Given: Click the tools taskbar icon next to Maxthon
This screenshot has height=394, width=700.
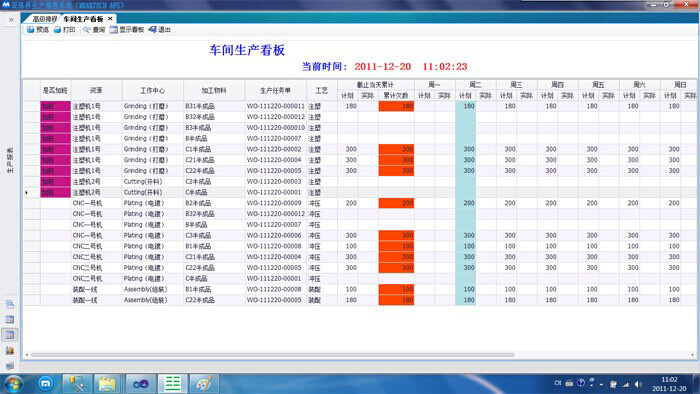Looking at the screenshot, I should pos(77,384).
